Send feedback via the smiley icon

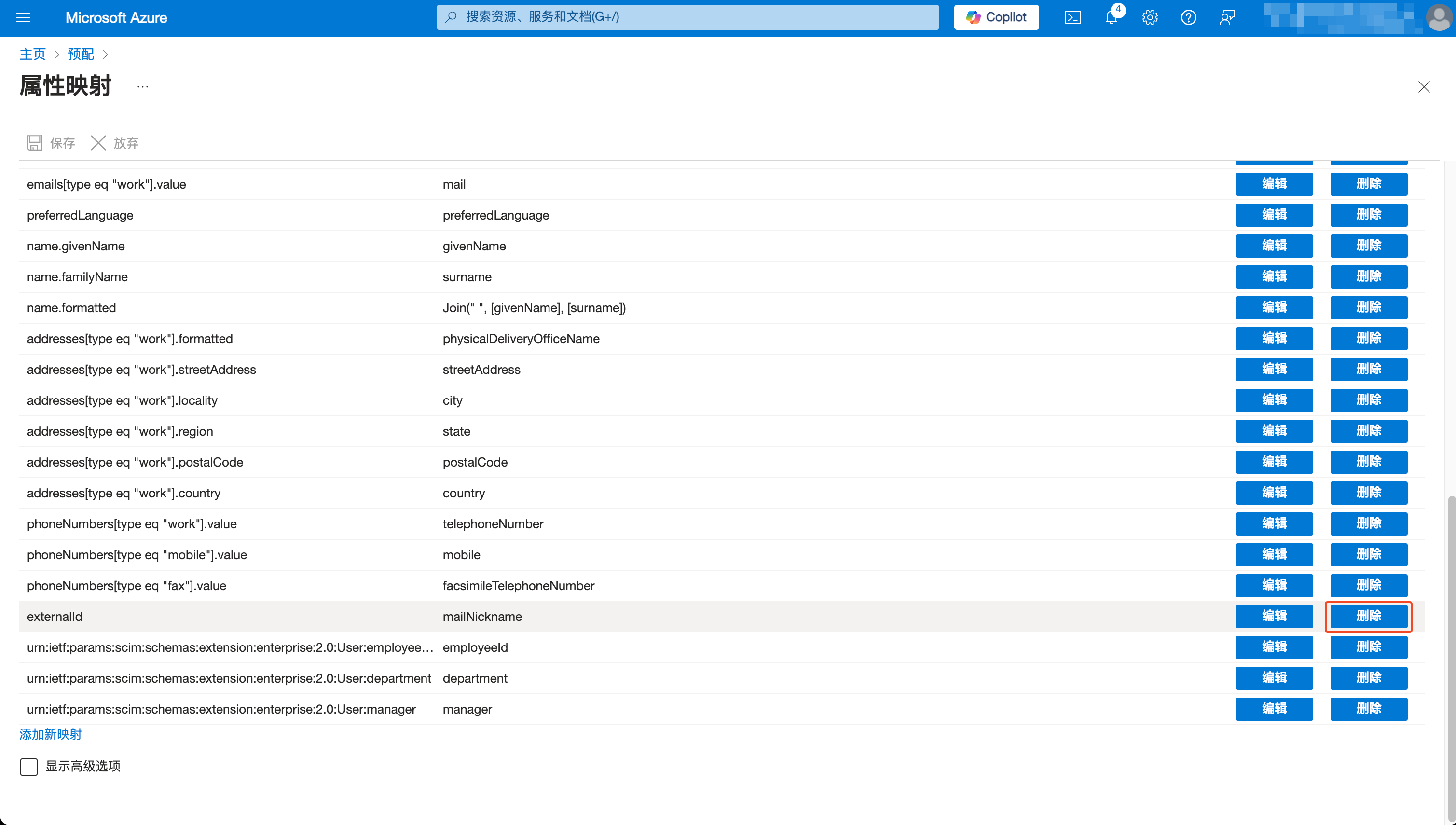point(1227,17)
